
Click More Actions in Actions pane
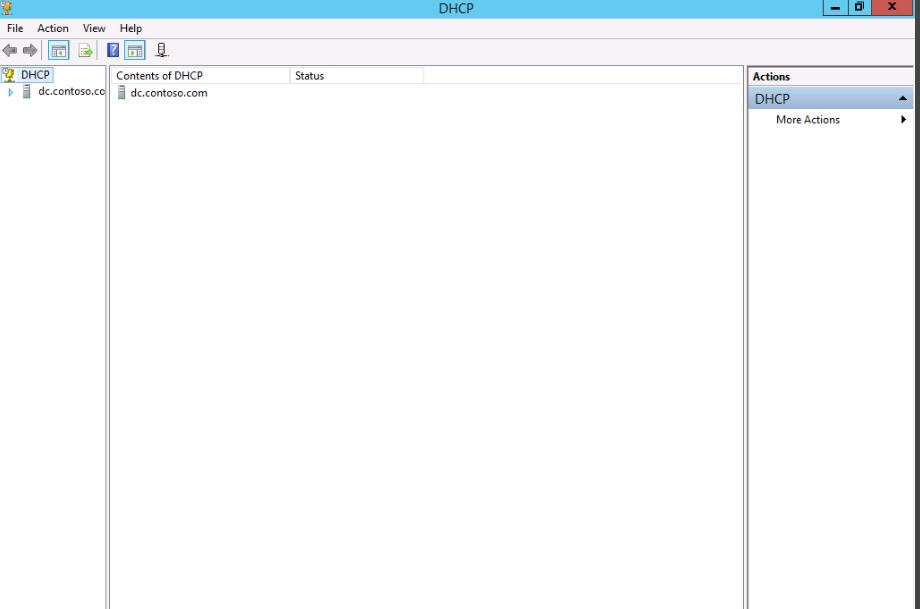[x=807, y=120]
